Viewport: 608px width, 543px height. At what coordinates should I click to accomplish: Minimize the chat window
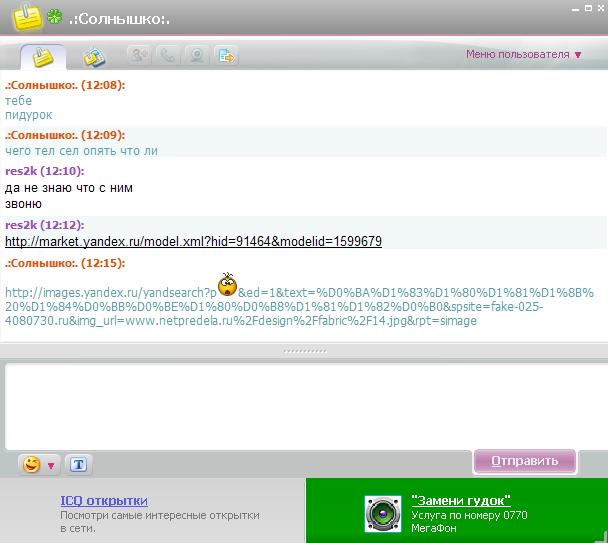coord(575,9)
